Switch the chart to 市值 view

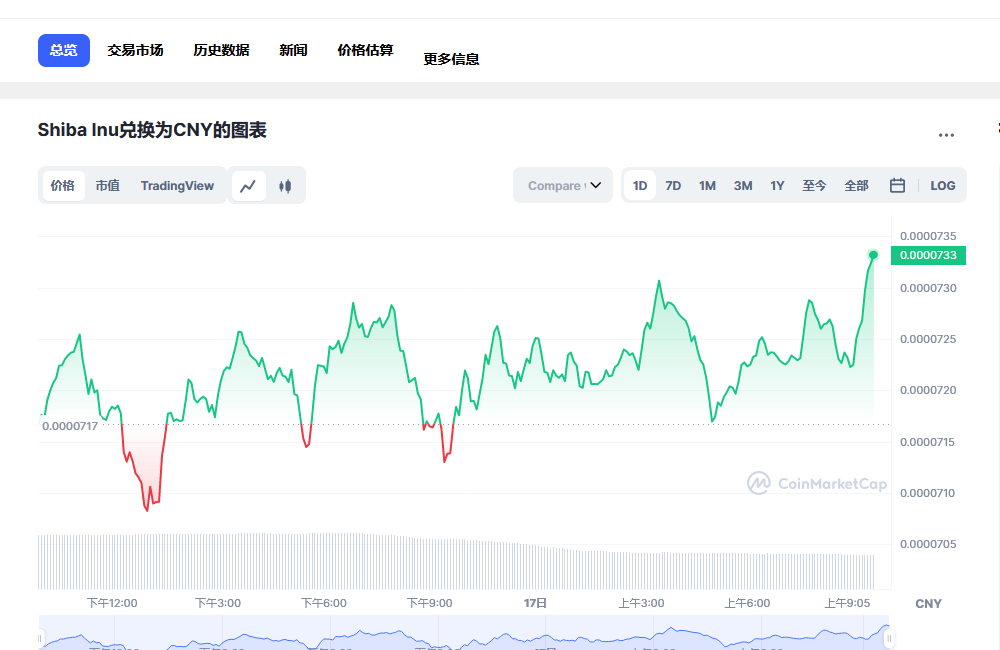pos(107,185)
